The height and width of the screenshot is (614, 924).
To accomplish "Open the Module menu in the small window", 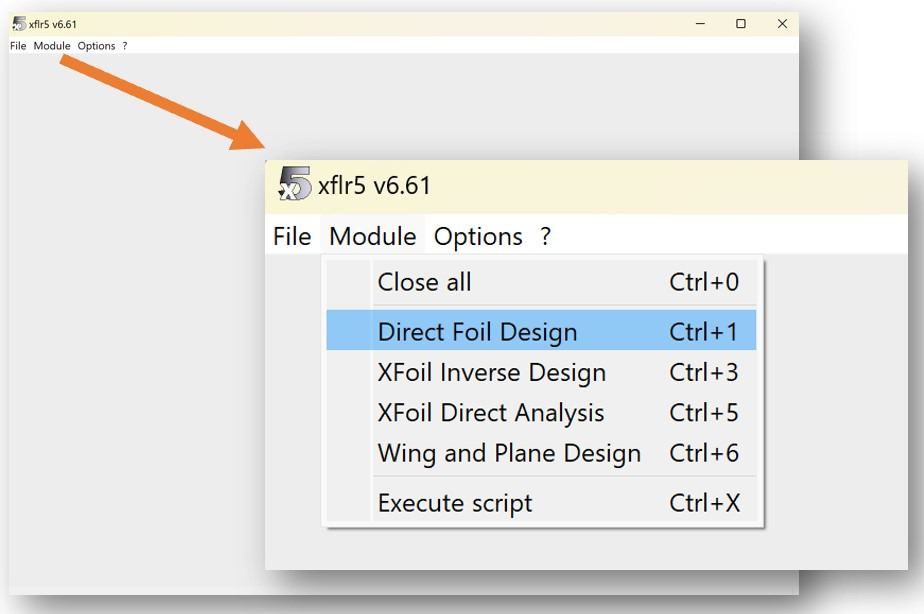I will tap(52, 46).
